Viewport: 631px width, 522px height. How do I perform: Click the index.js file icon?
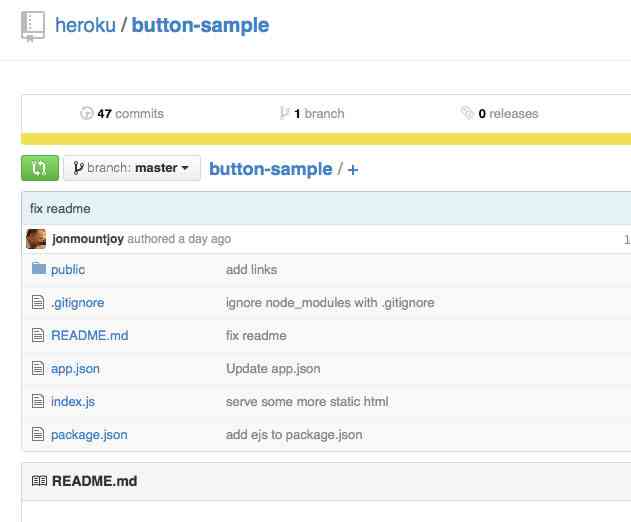point(38,401)
